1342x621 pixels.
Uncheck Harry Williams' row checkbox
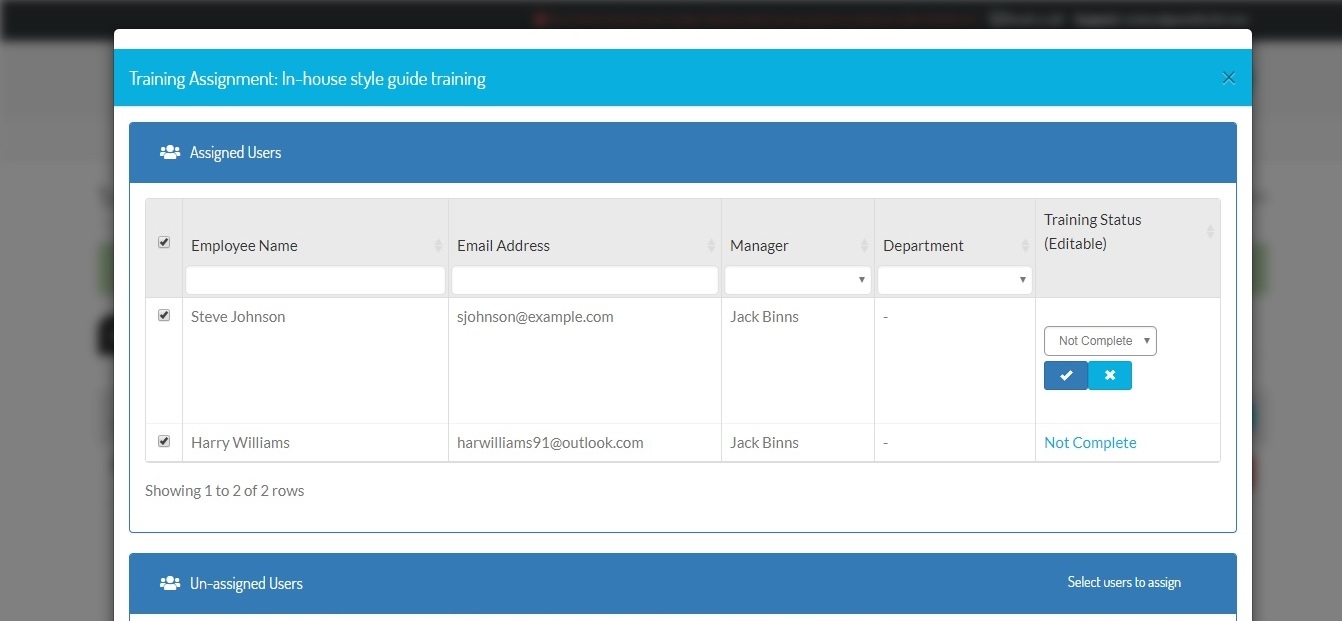tap(164, 441)
